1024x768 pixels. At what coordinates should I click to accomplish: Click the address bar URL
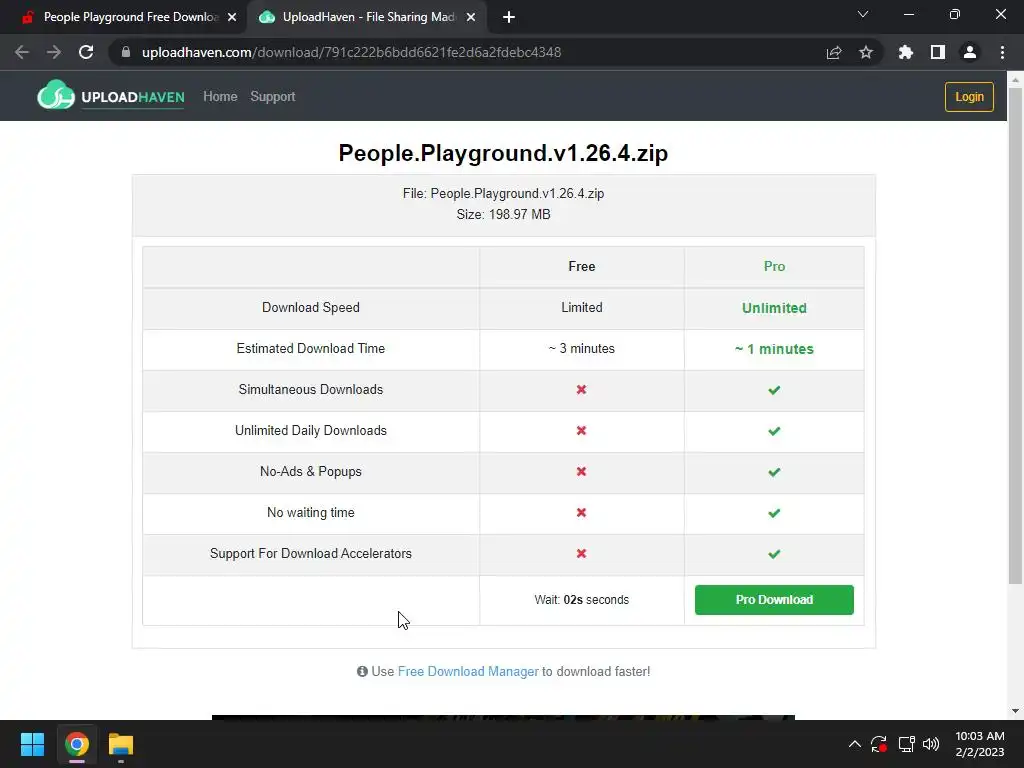[351, 52]
